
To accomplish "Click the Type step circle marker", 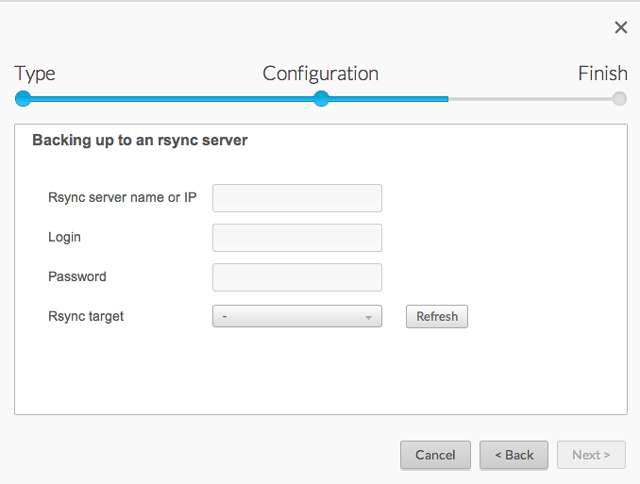I will (23, 98).
